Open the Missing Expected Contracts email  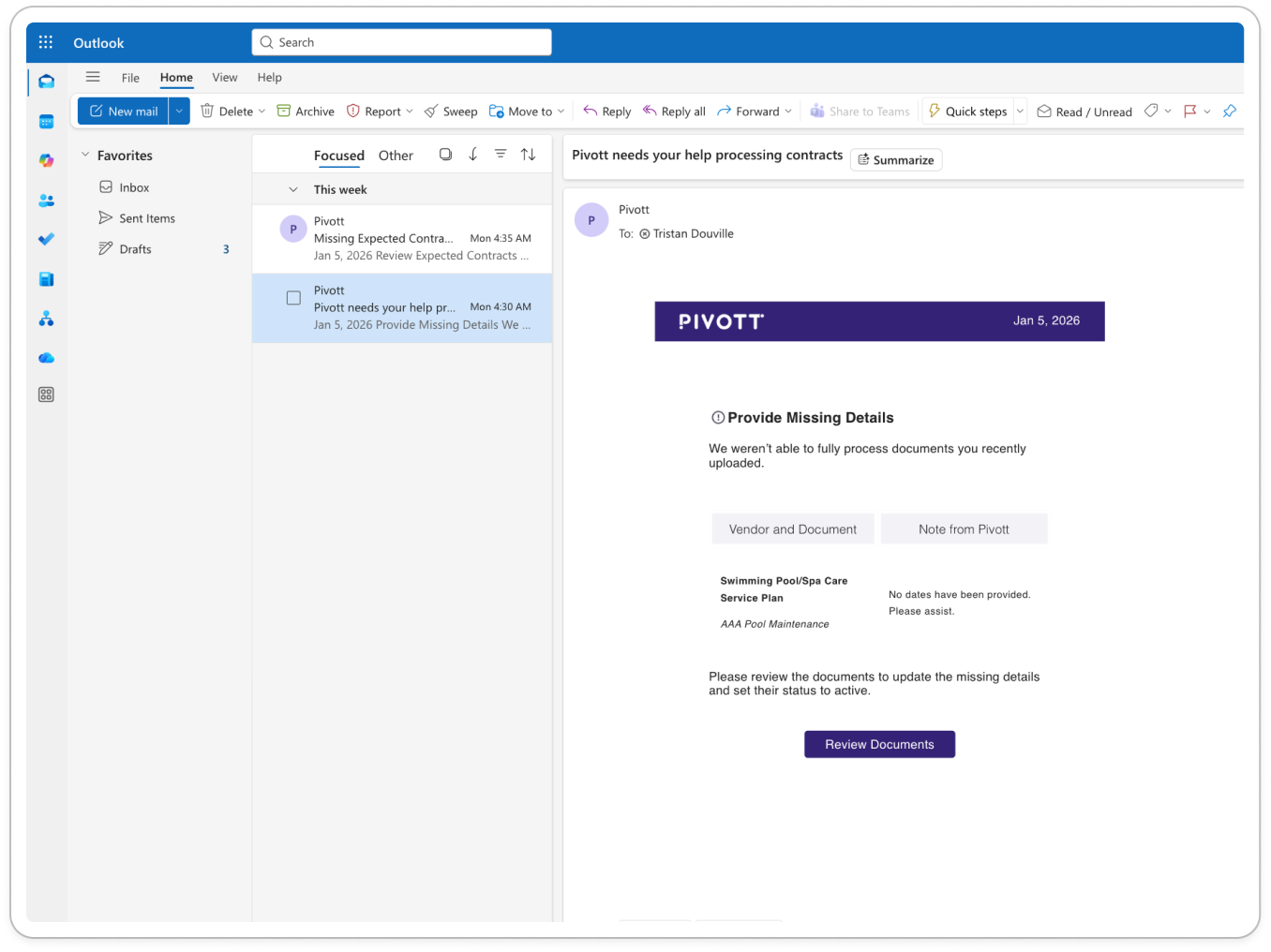[402, 238]
